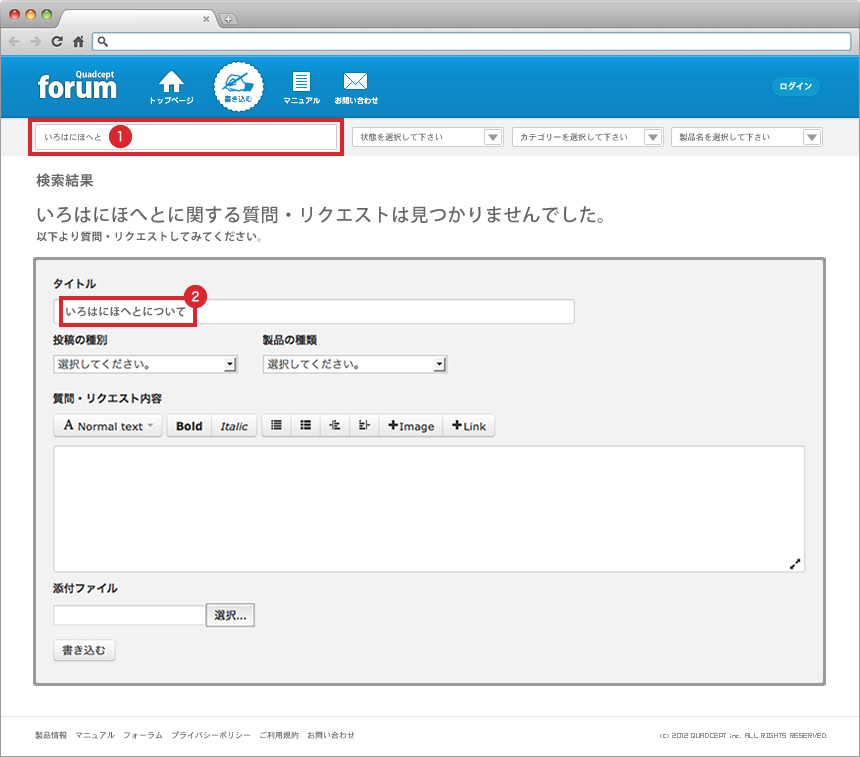Toggle Italic formatting in editor

click(x=234, y=426)
